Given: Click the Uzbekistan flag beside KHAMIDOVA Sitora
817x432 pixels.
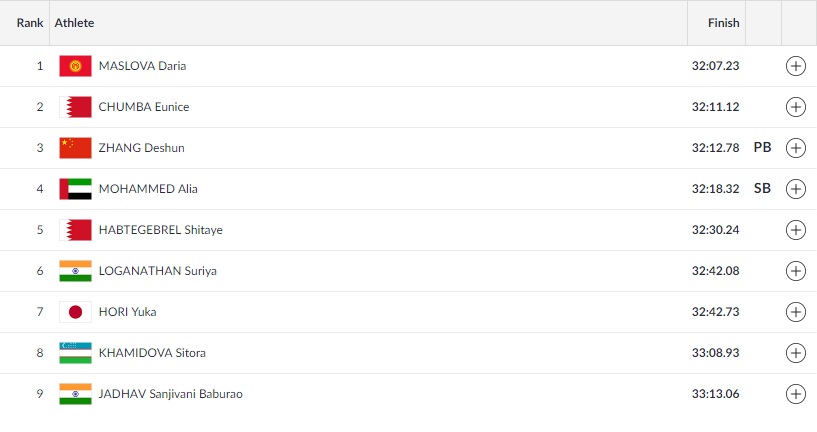Looking at the screenshot, I should click(x=75, y=353).
